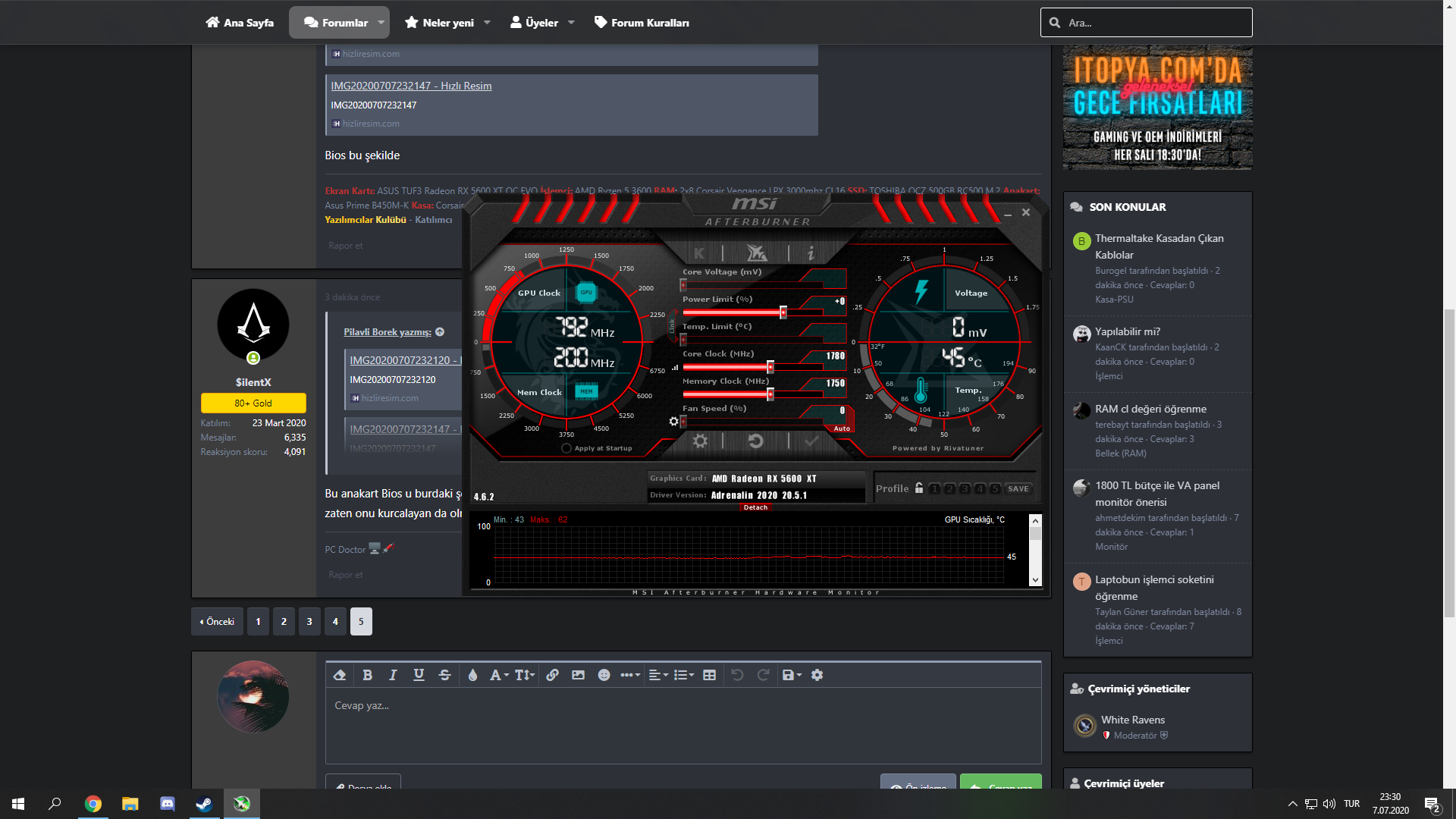The width and height of the screenshot is (1456, 819).
Task: Expand the Üyeler dropdown arrow
Action: [x=571, y=23]
